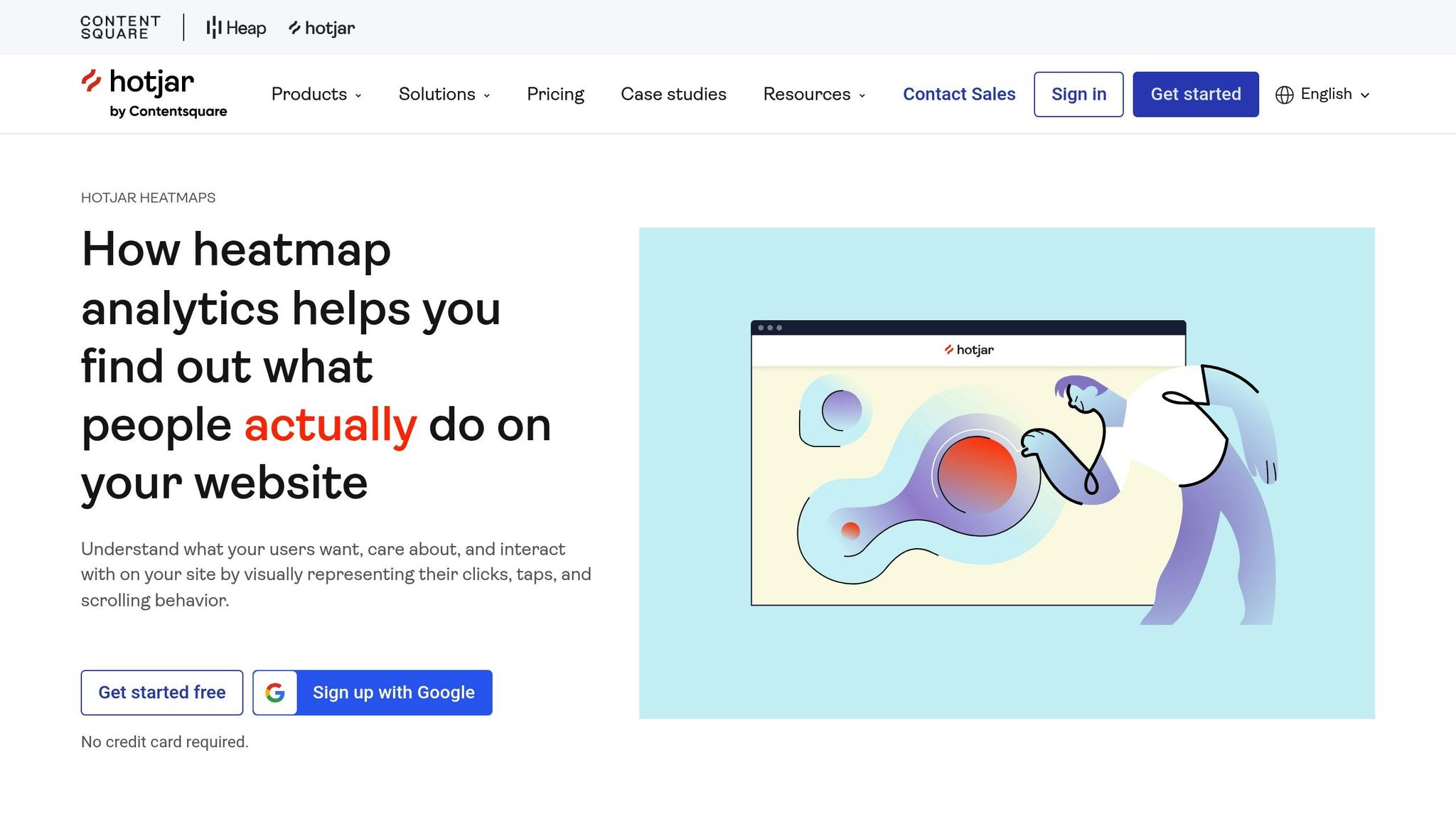The width and height of the screenshot is (1456, 819).
Task: Go to the Pricing page
Action: point(555,94)
